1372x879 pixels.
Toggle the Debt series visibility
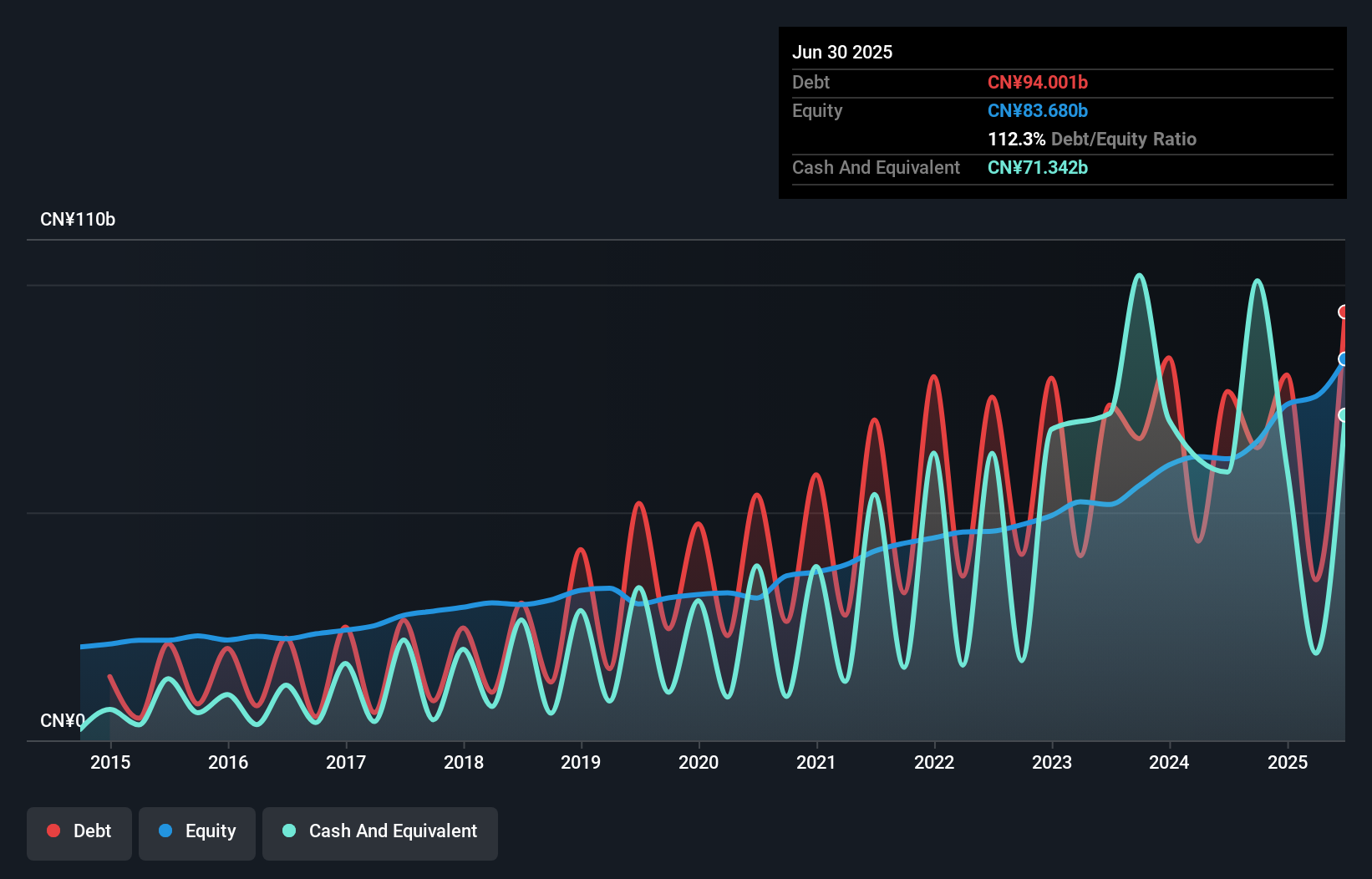click(x=79, y=831)
